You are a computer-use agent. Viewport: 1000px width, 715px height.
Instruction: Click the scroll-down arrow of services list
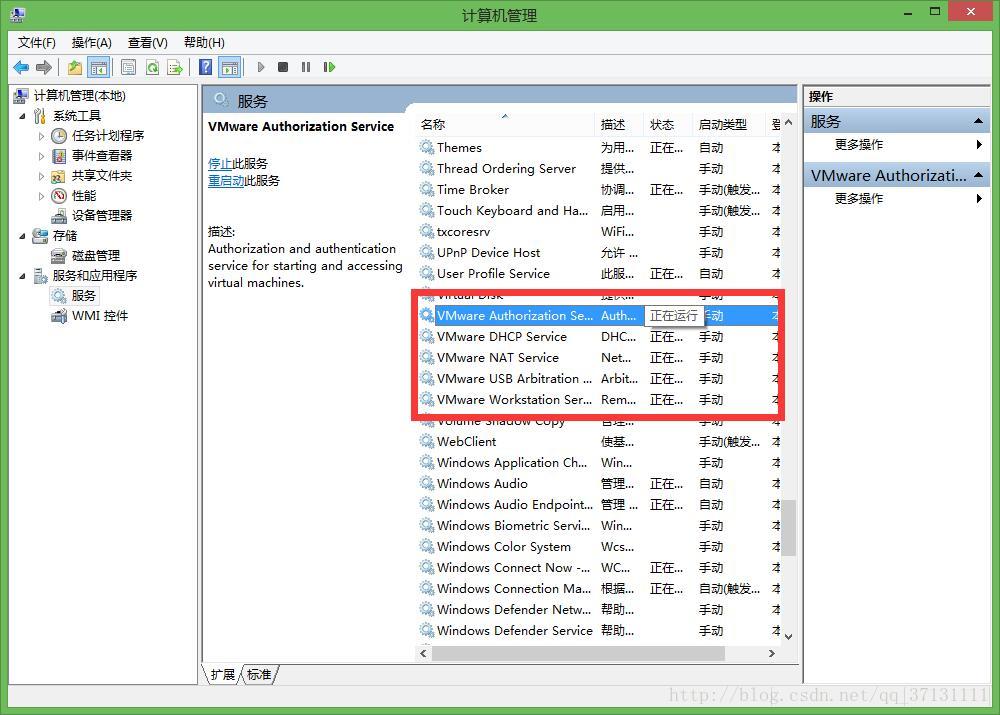[789, 636]
